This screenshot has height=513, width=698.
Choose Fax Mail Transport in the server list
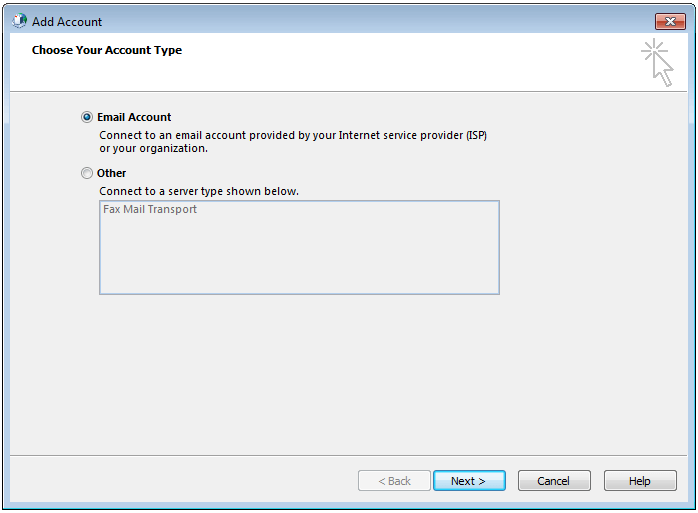[150, 209]
